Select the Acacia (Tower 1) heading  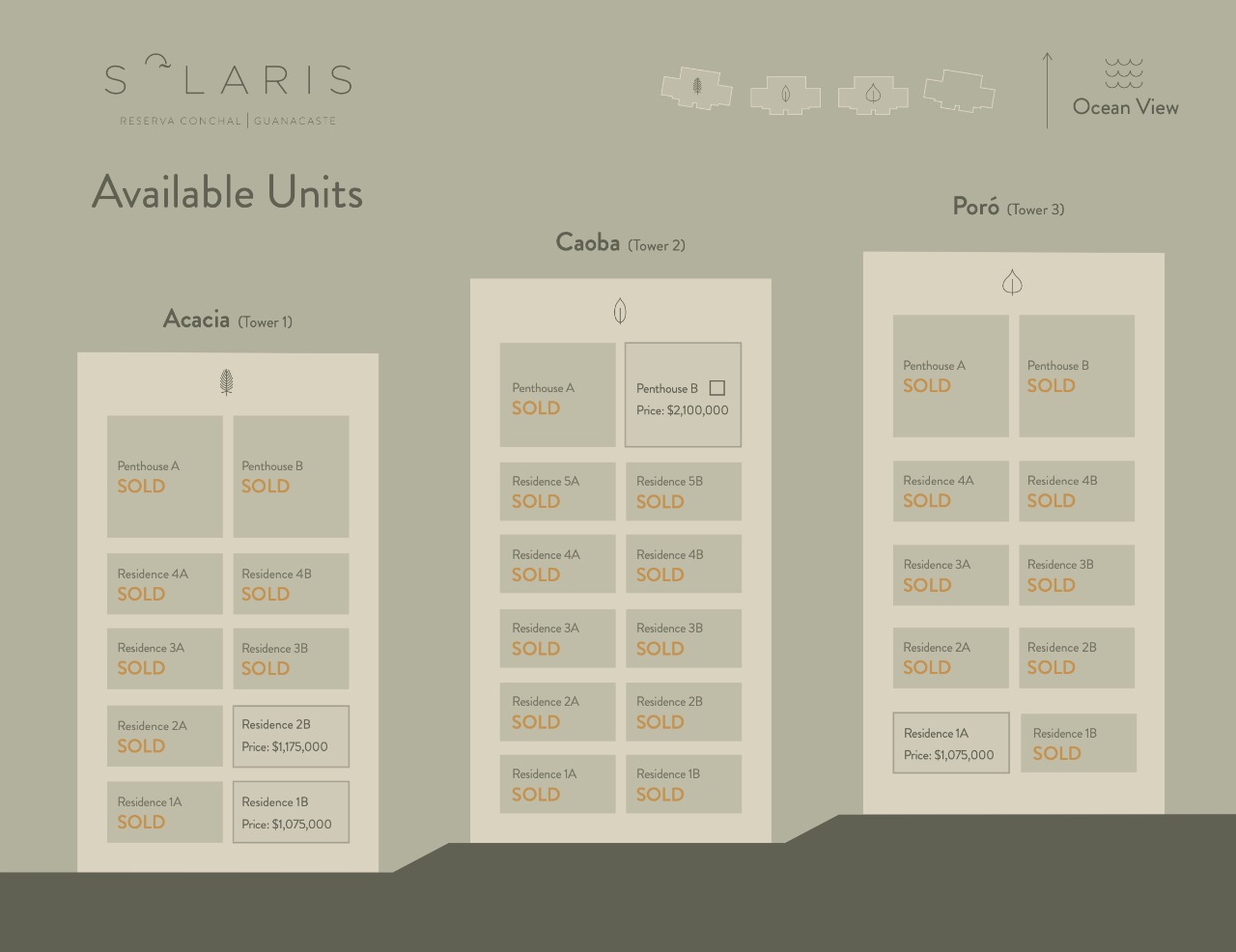click(227, 320)
